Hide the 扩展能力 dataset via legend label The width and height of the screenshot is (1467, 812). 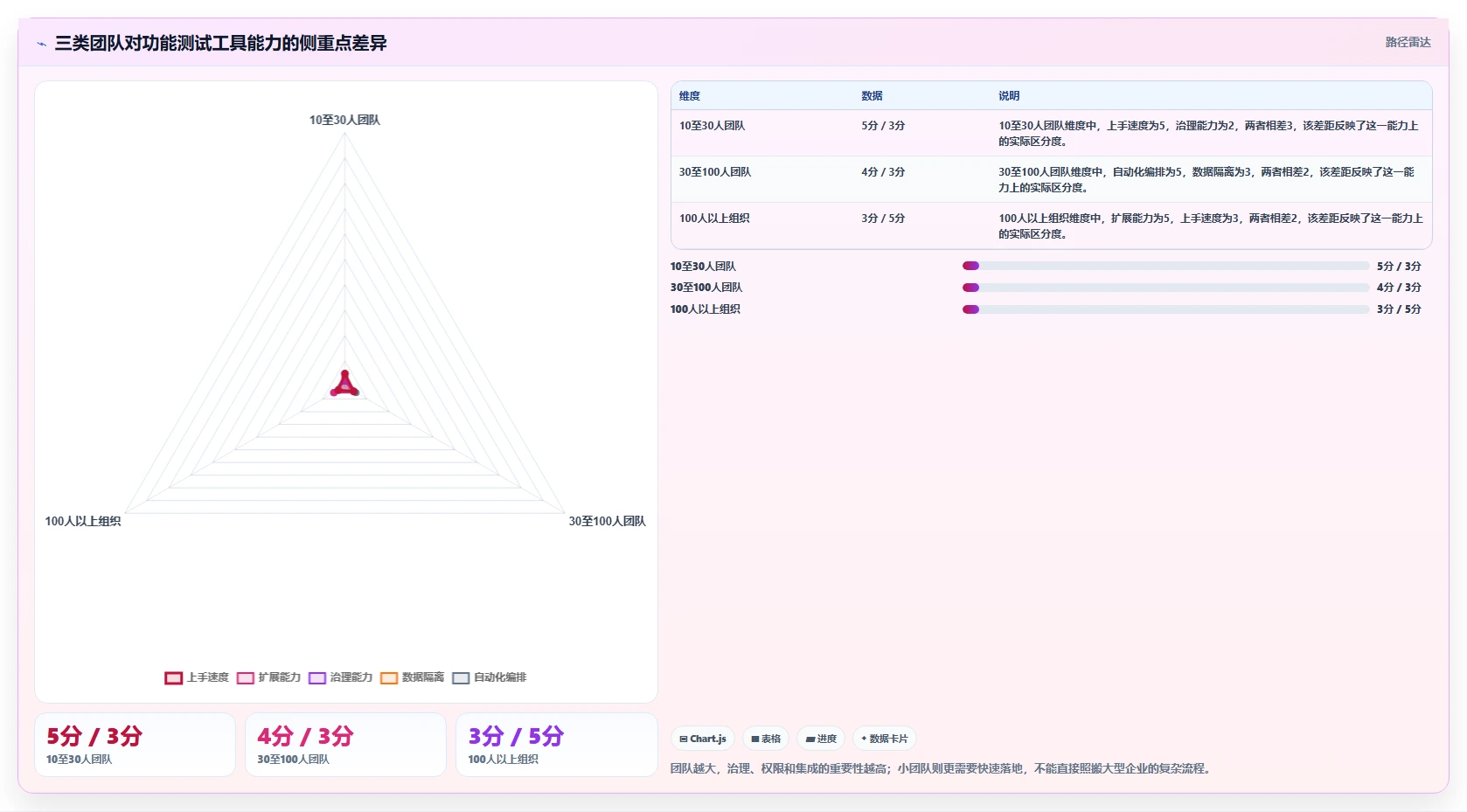(x=280, y=677)
